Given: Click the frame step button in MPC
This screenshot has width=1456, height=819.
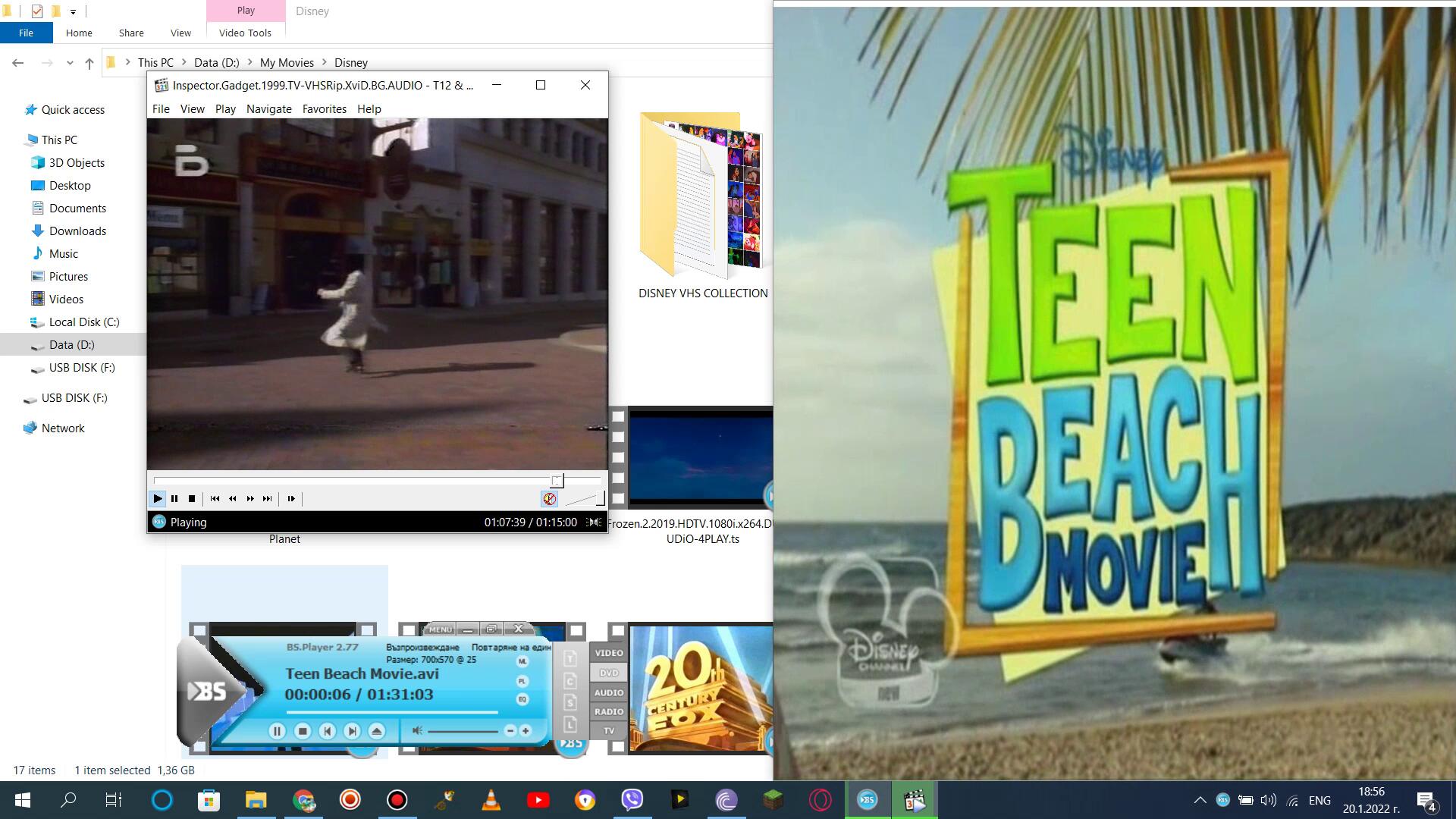Looking at the screenshot, I should [291, 499].
